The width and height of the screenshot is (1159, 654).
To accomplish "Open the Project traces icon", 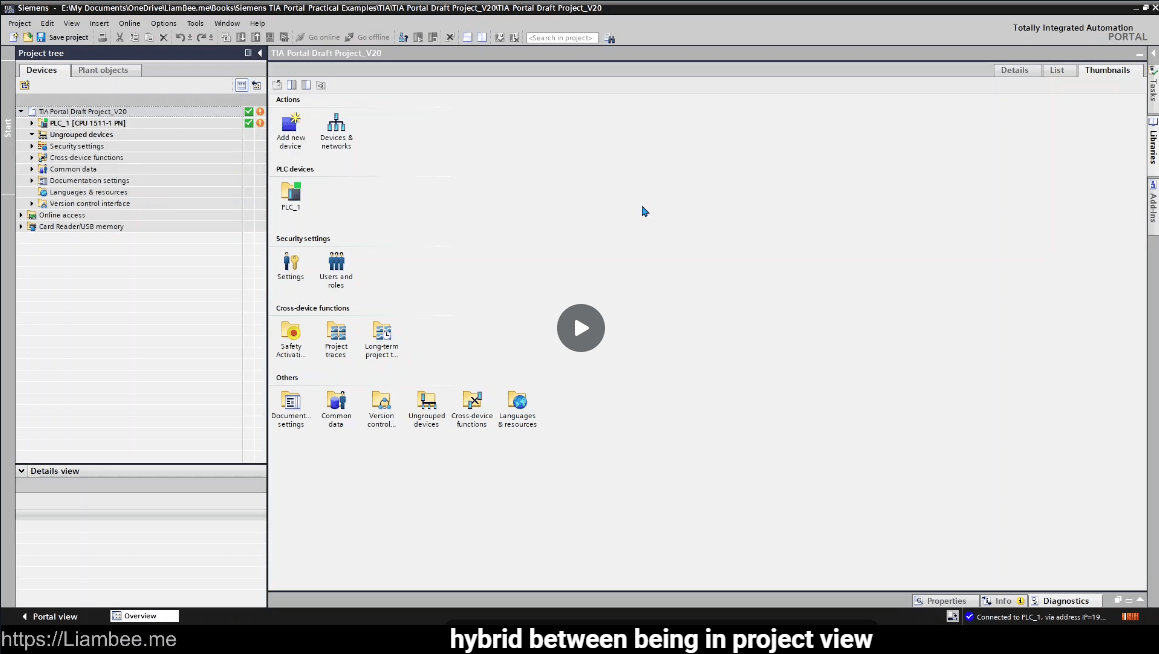I will pyautogui.click(x=336, y=331).
